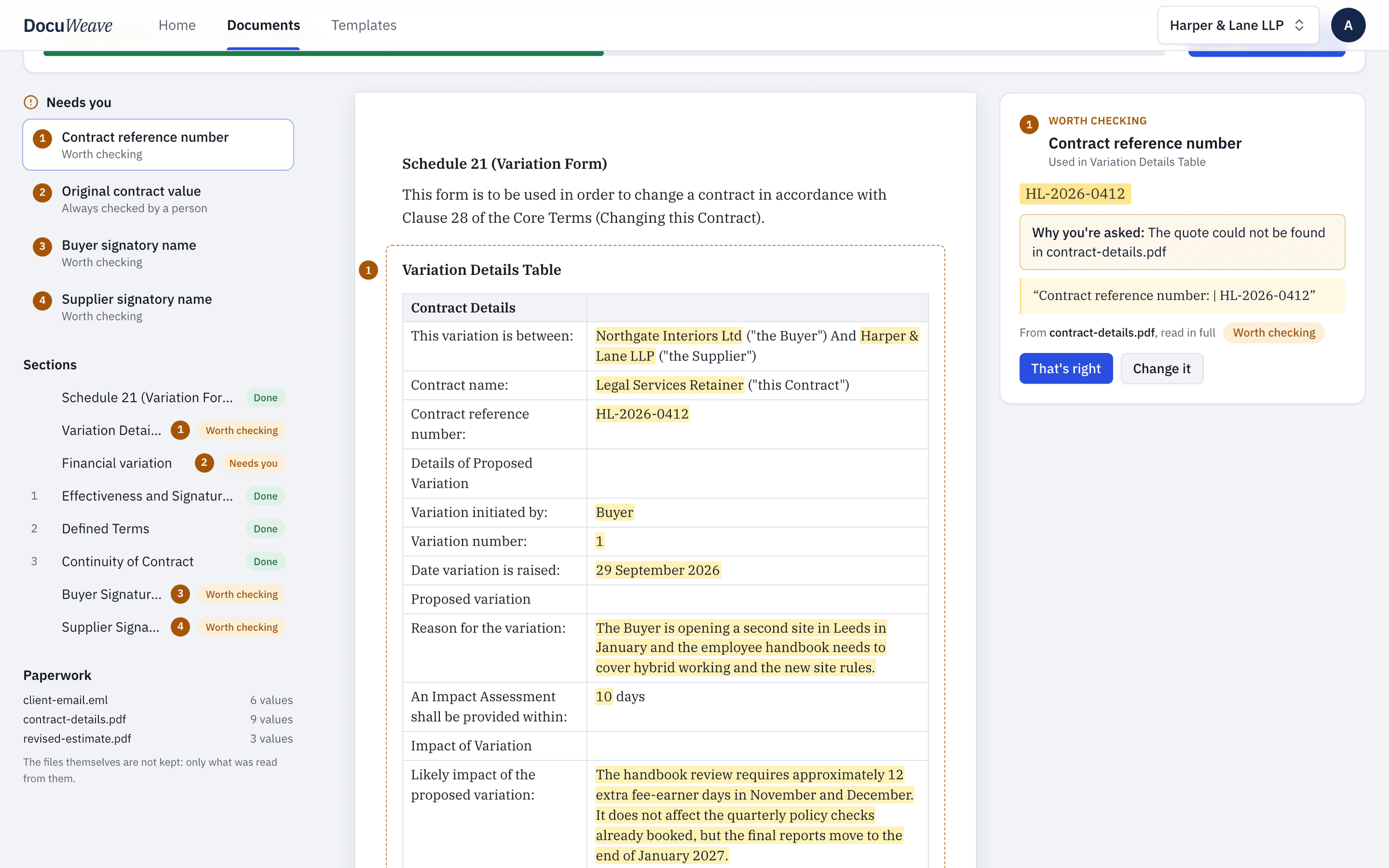Click the Needs you tag on Financial variation
This screenshot has height=868, width=1389.
(253, 463)
